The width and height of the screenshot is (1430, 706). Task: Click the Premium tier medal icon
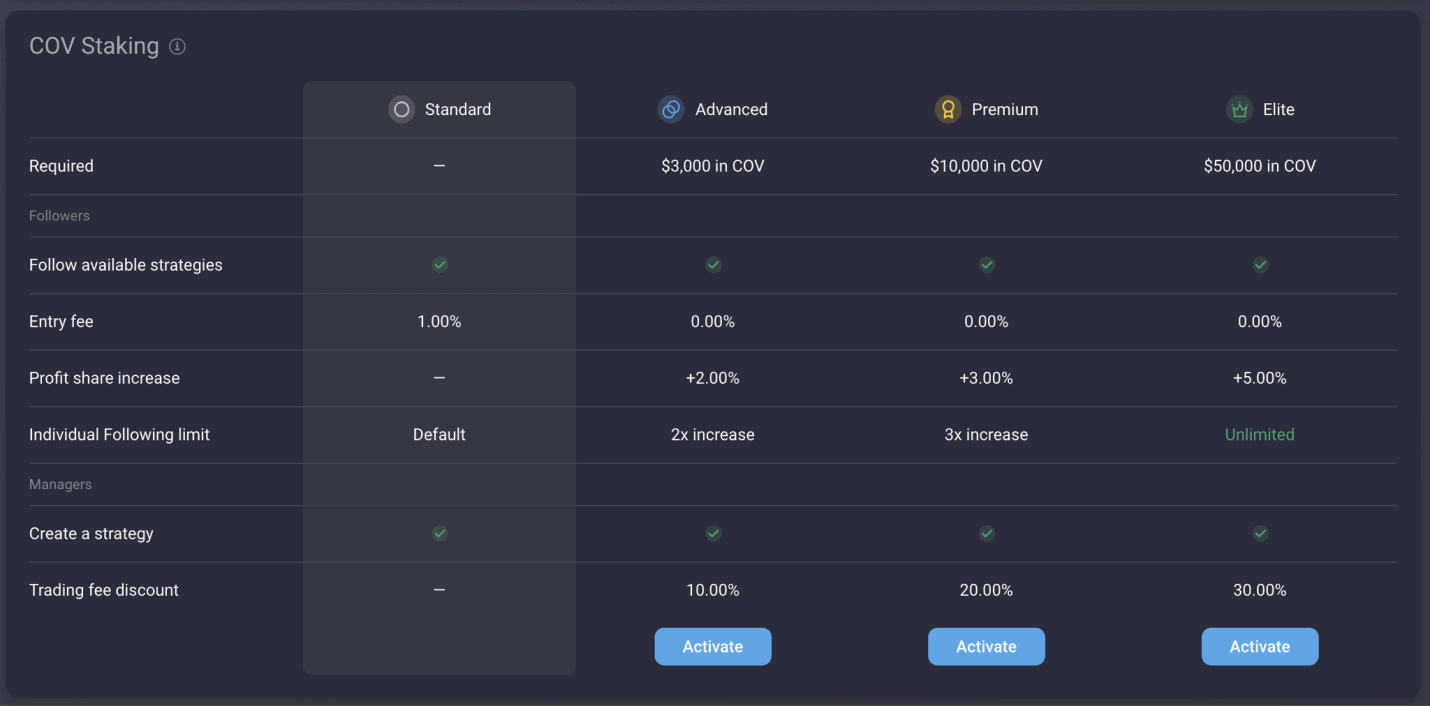pyautogui.click(x=948, y=110)
